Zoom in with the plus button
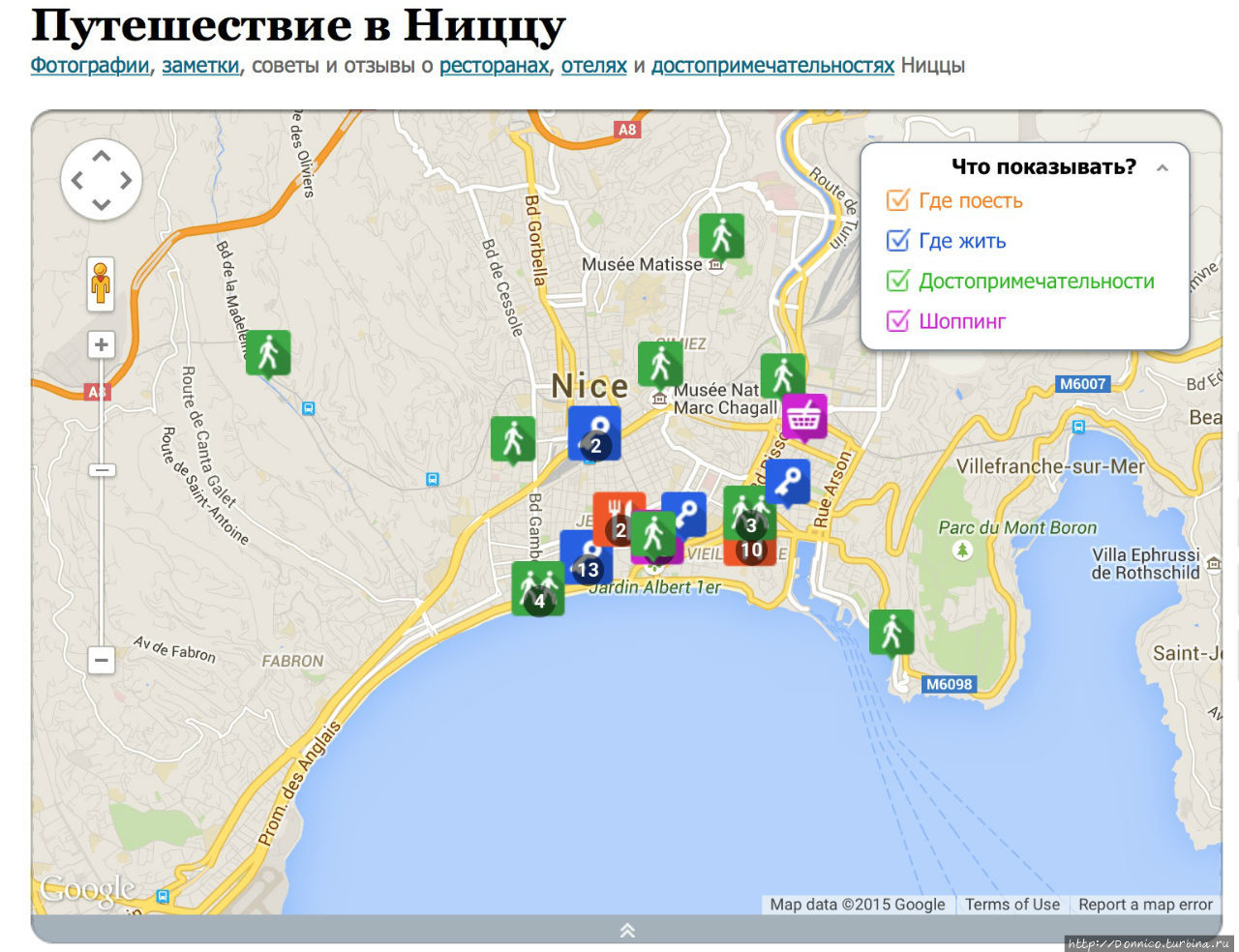 (101, 345)
